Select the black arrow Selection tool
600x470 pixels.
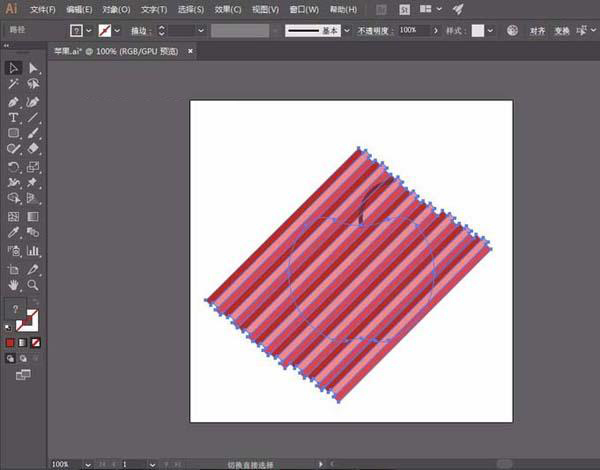(x=14, y=68)
